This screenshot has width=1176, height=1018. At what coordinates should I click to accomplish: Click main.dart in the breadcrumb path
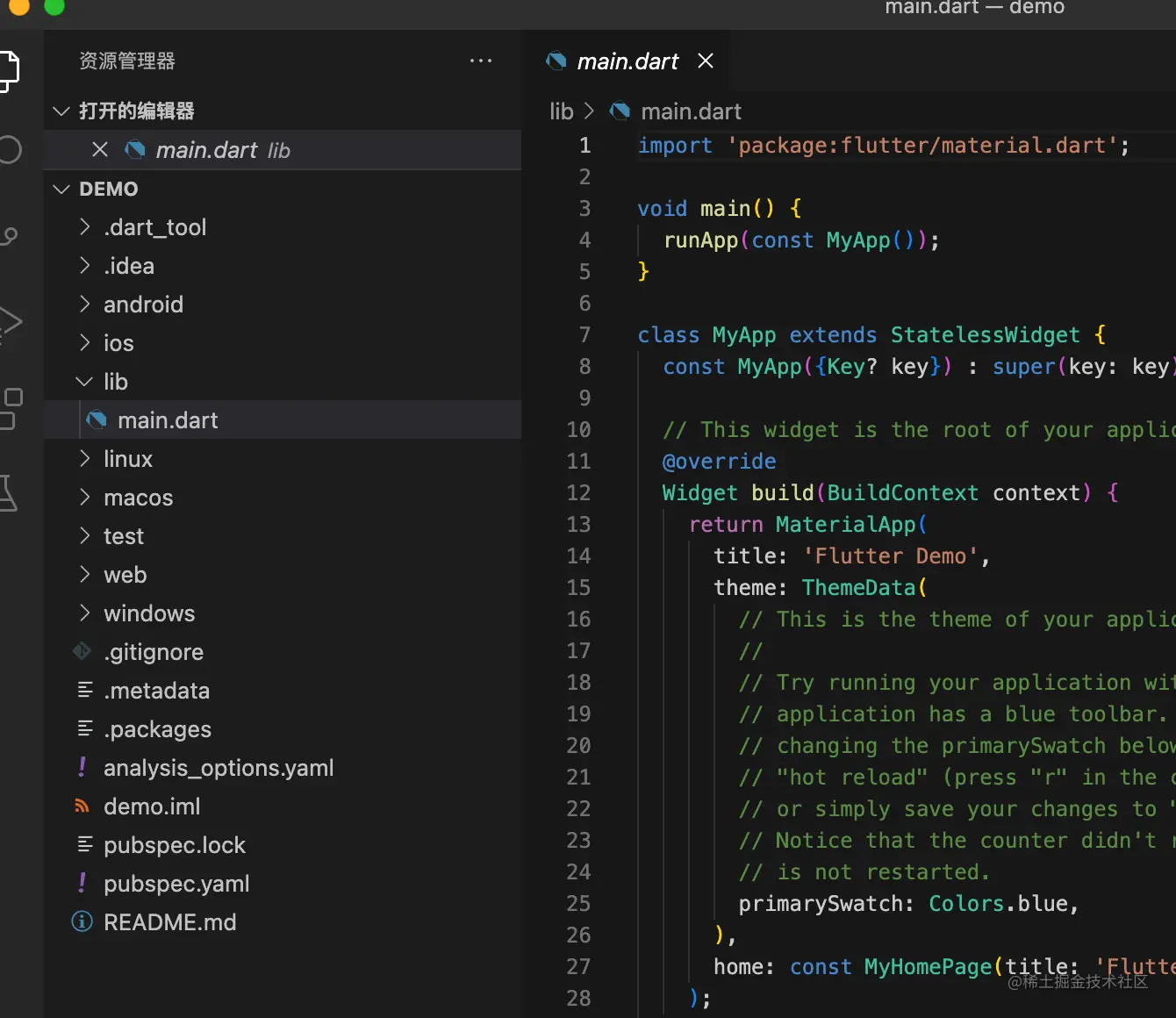pyautogui.click(x=691, y=111)
